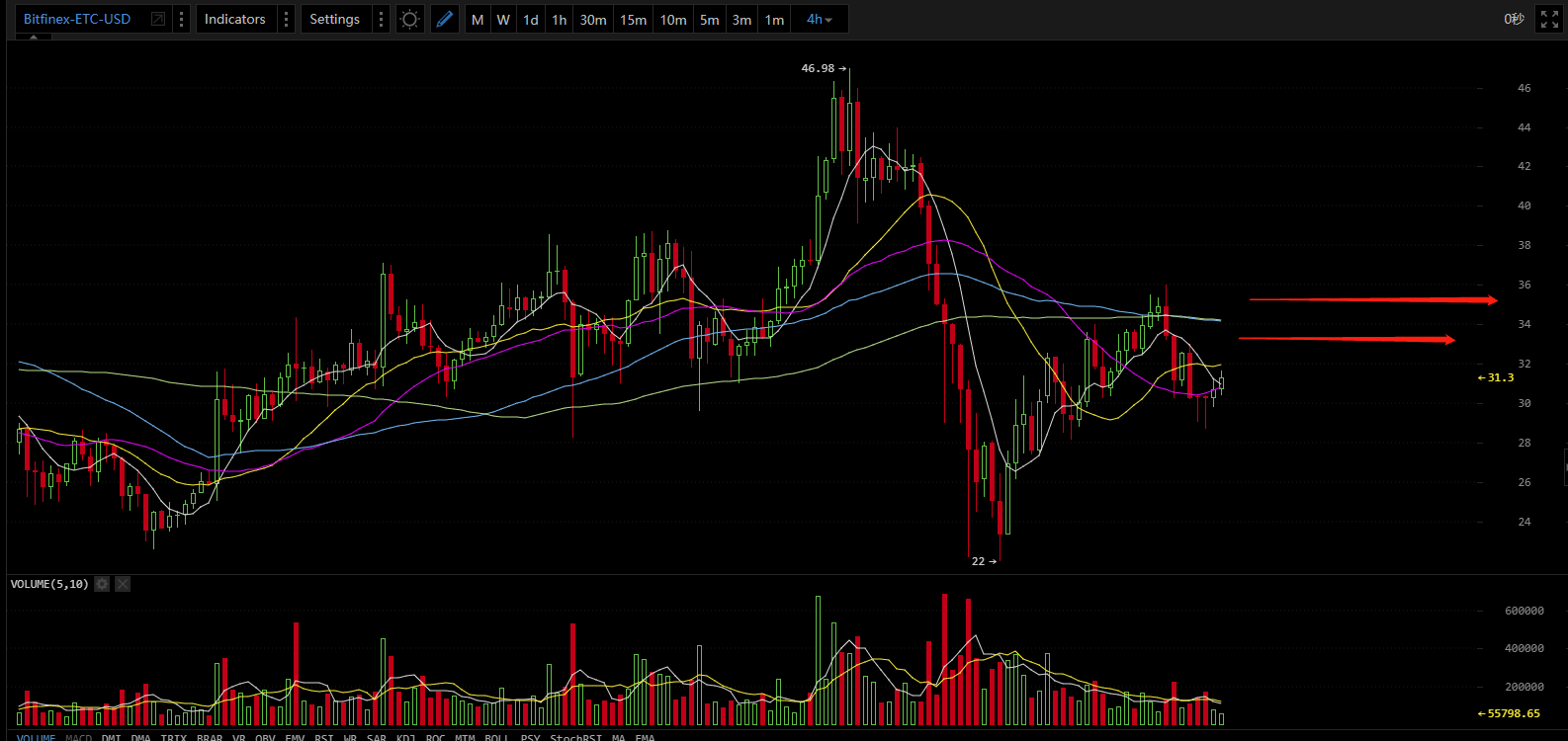Open the Indicators menu
Image resolution: width=1568 pixels, height=741 pixels.
tap(235, 19)
